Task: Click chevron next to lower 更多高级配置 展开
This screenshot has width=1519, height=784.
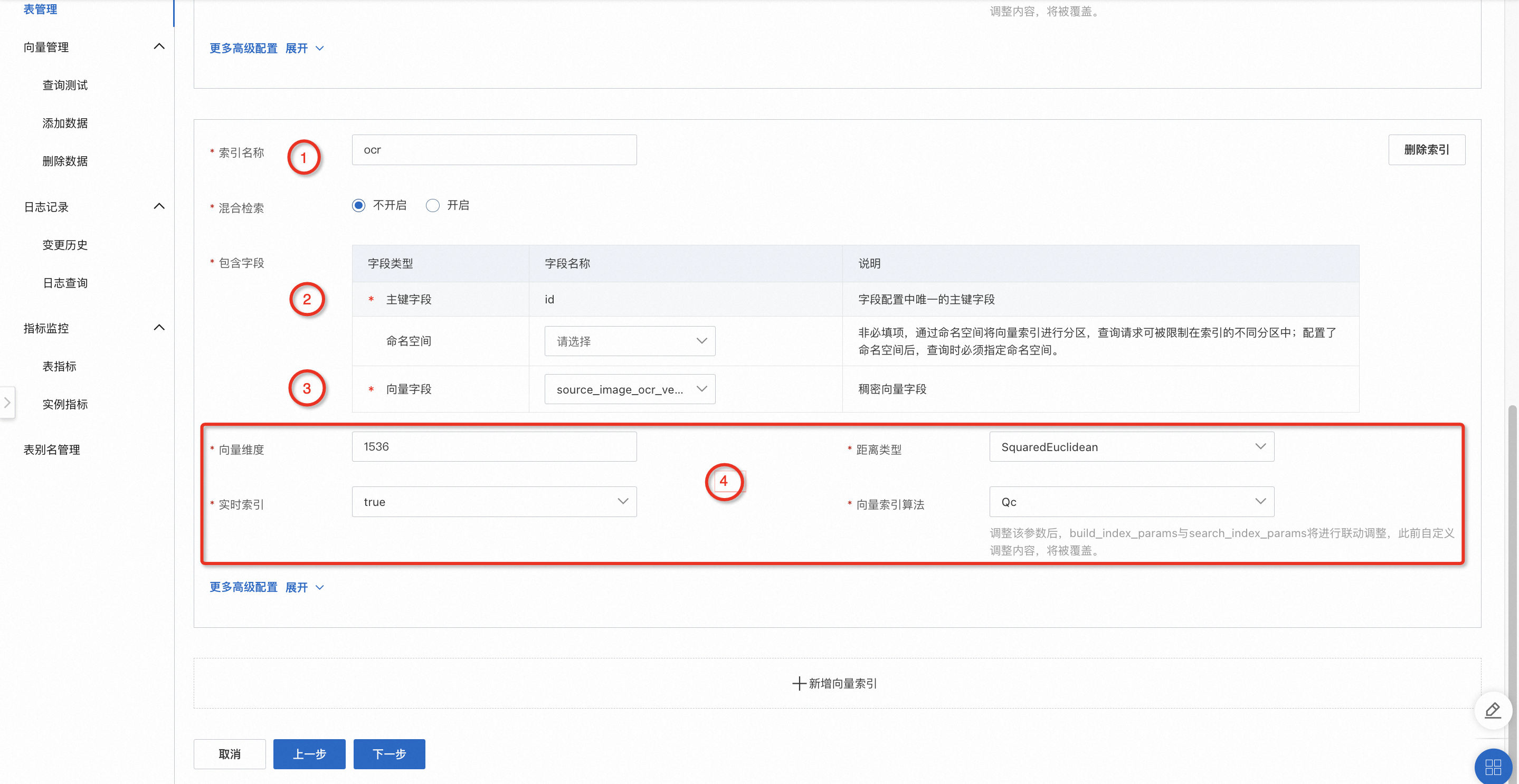Action: [320, 587]
